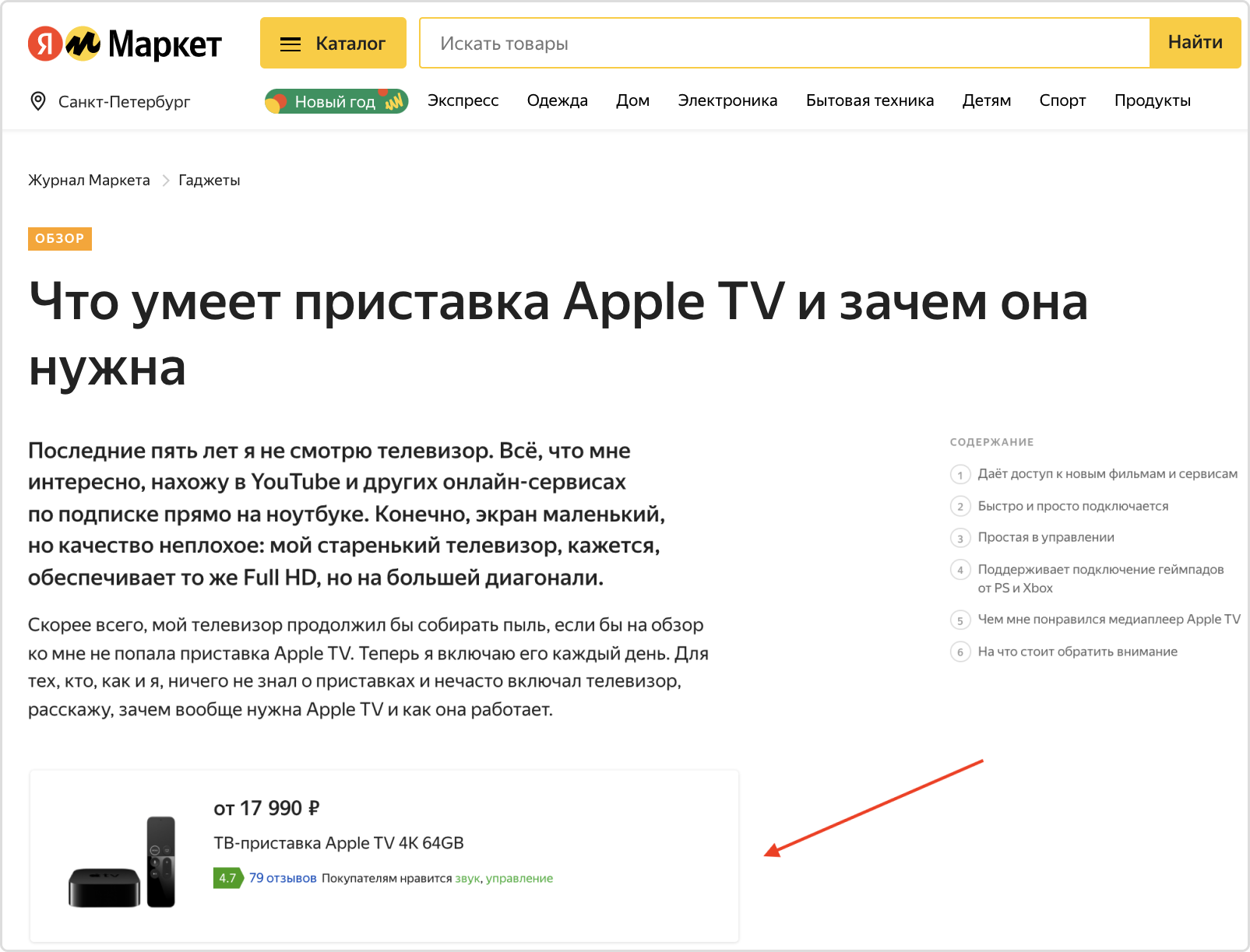
Task: Open the Спорт category
Action: point(1062,100)
